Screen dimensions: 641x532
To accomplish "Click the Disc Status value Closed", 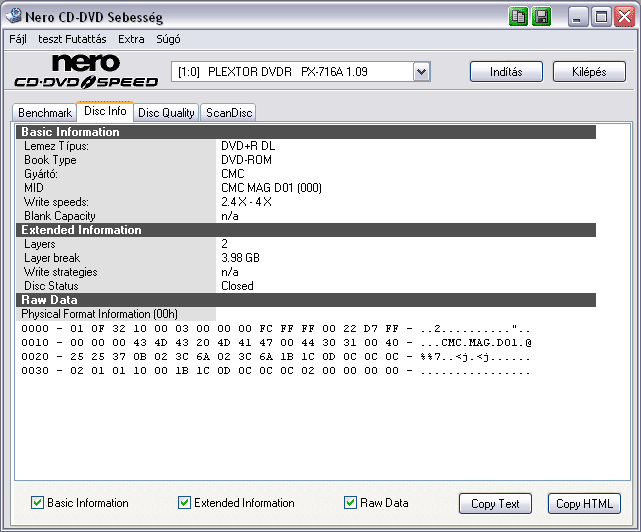I will [237, 286].
